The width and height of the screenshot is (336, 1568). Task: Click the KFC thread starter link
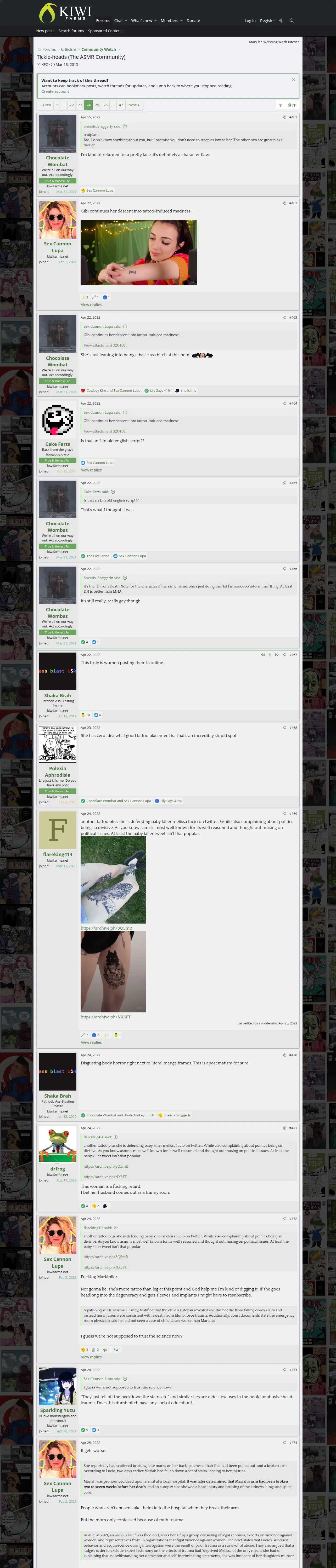tap(44, 65)
